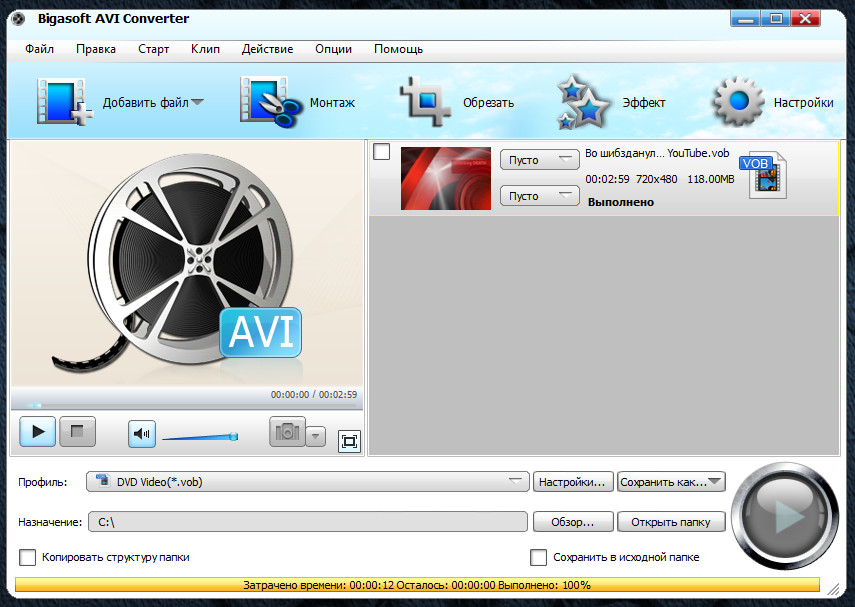Open Добавить файл dropdown arrow
The width and height of the screenshot is (855, 607).
pyautogui.click(x=197, y=102)
